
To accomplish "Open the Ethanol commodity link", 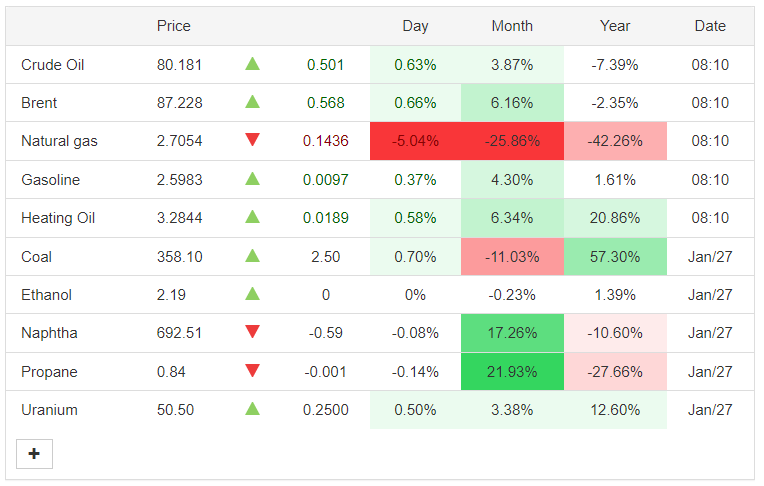I will point(46,295).
